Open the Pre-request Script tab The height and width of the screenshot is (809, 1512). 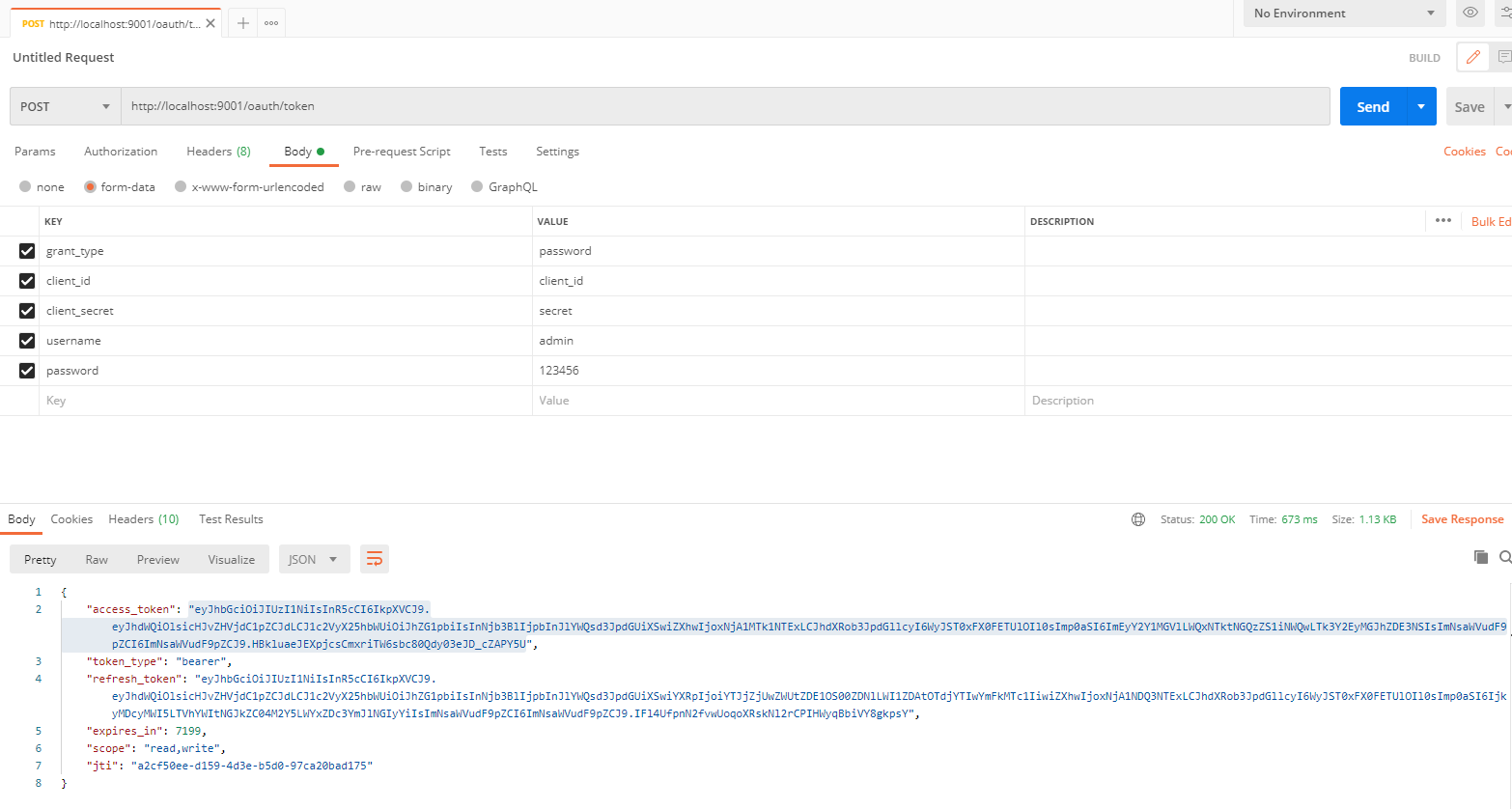402,152
